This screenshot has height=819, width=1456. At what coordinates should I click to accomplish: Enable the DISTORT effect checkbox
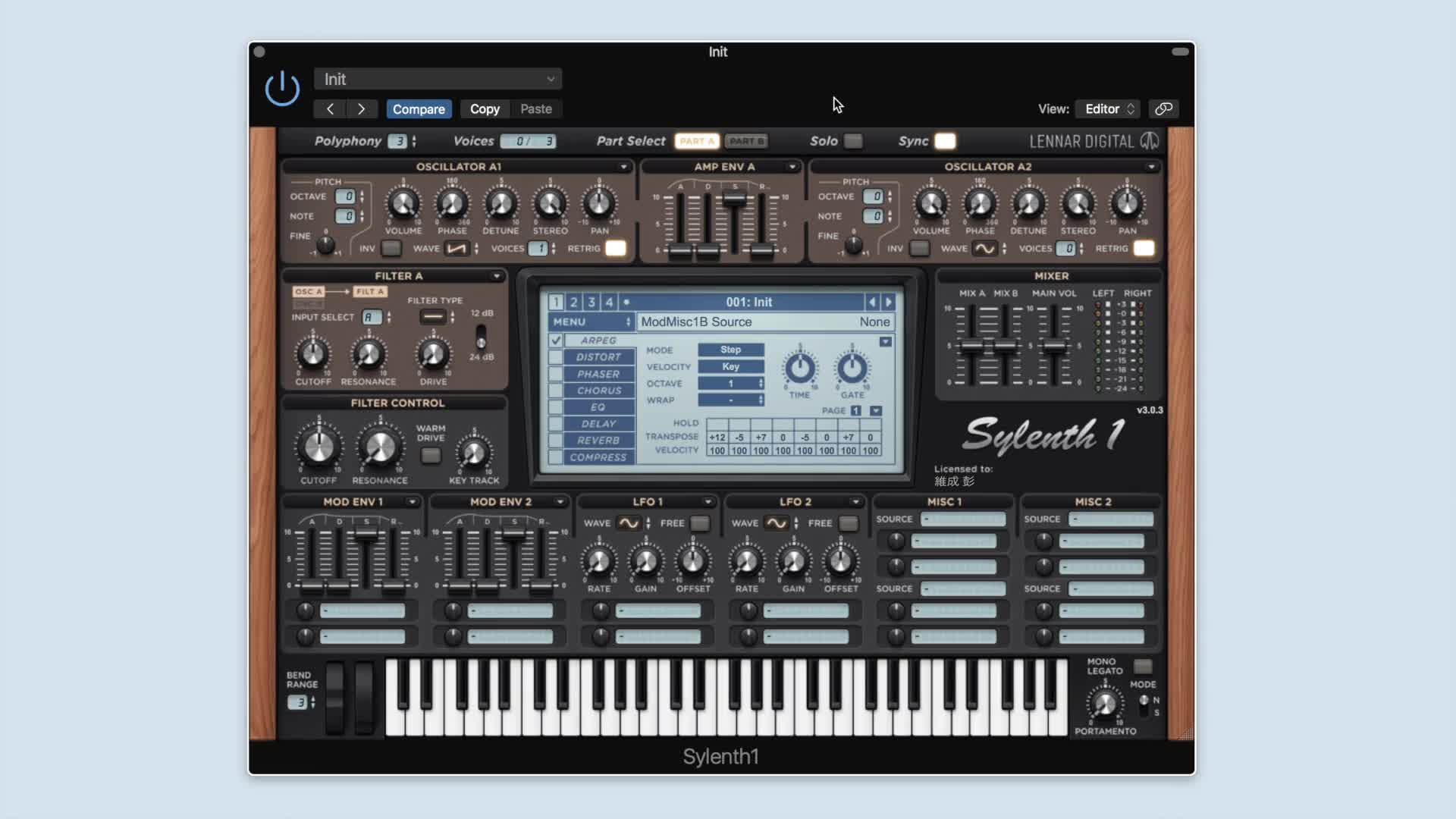556,357
